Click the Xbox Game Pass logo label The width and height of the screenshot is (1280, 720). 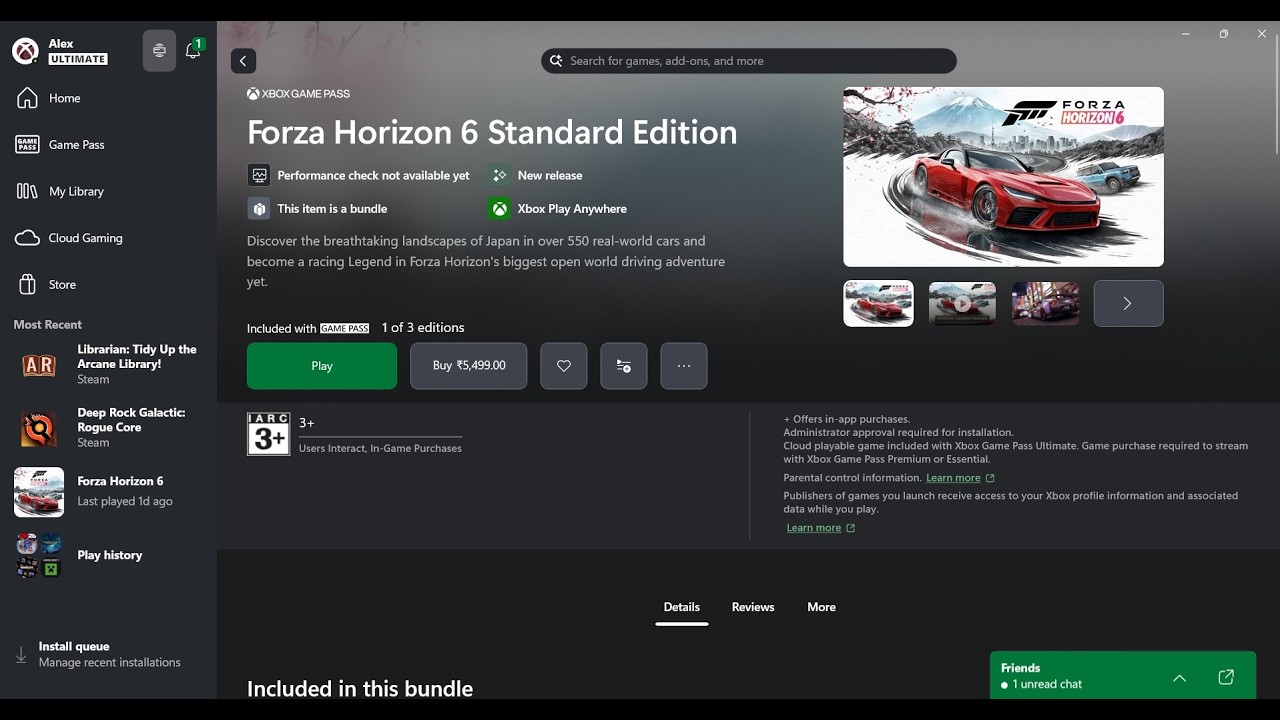tap(298, 94)
